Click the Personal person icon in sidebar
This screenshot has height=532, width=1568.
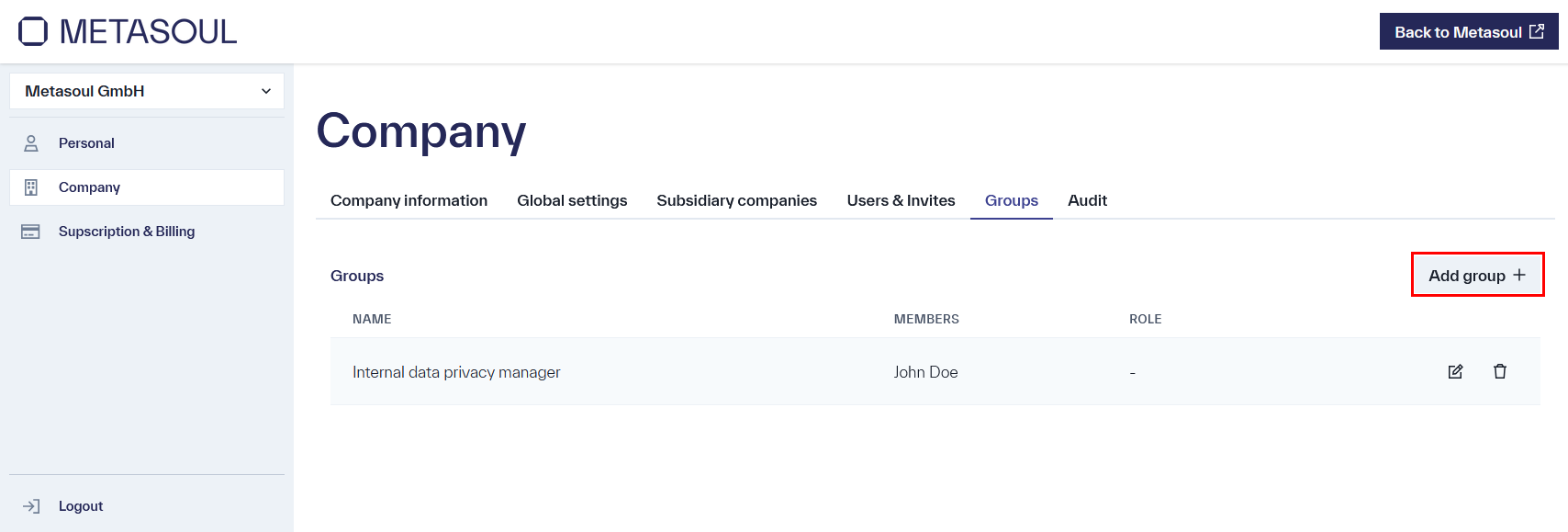coord(31,143)
